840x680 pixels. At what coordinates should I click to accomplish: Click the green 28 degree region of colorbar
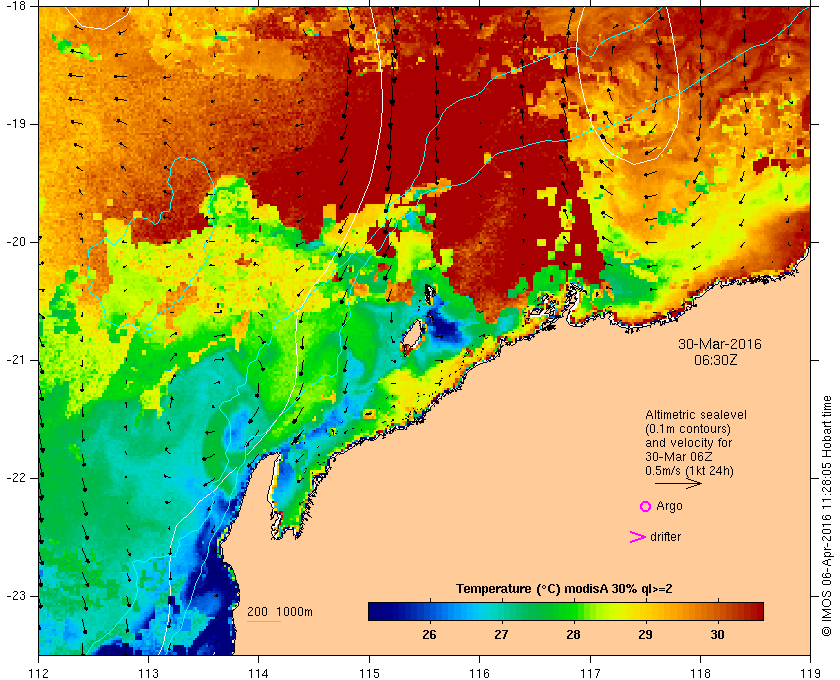(573, 611)
